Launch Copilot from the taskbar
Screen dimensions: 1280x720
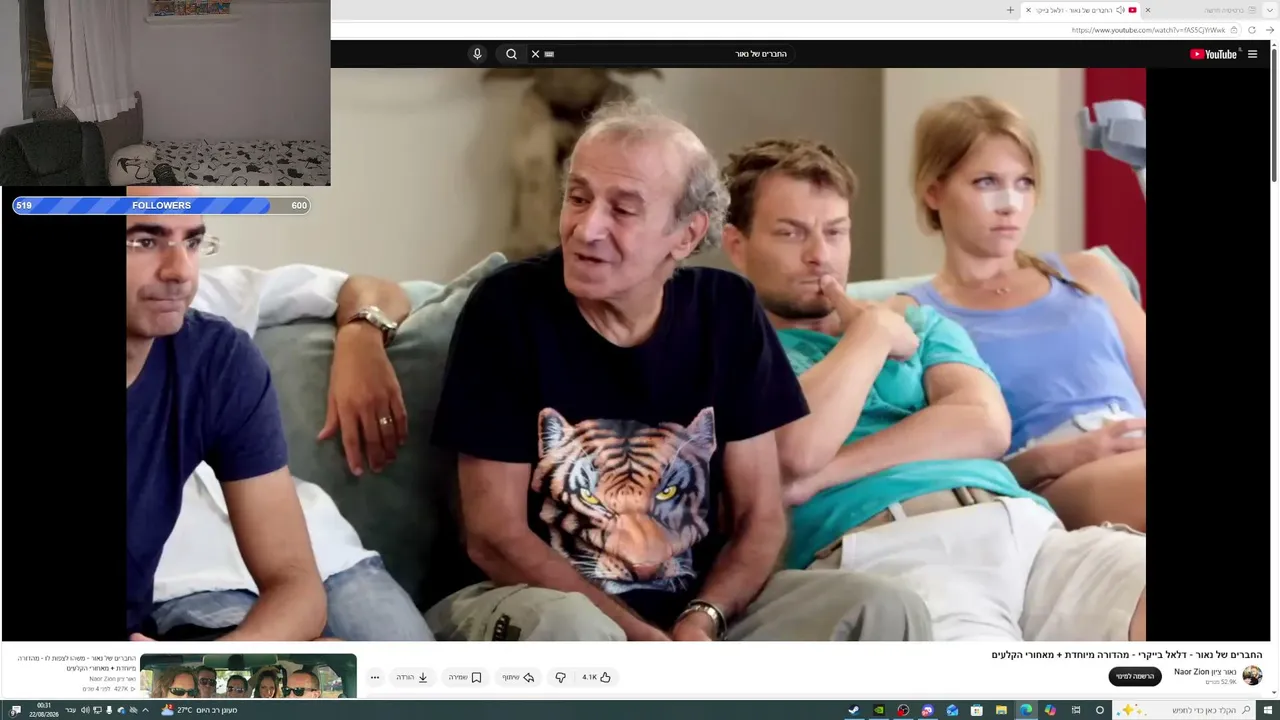pyautogui.click(x=1050, y=710)
